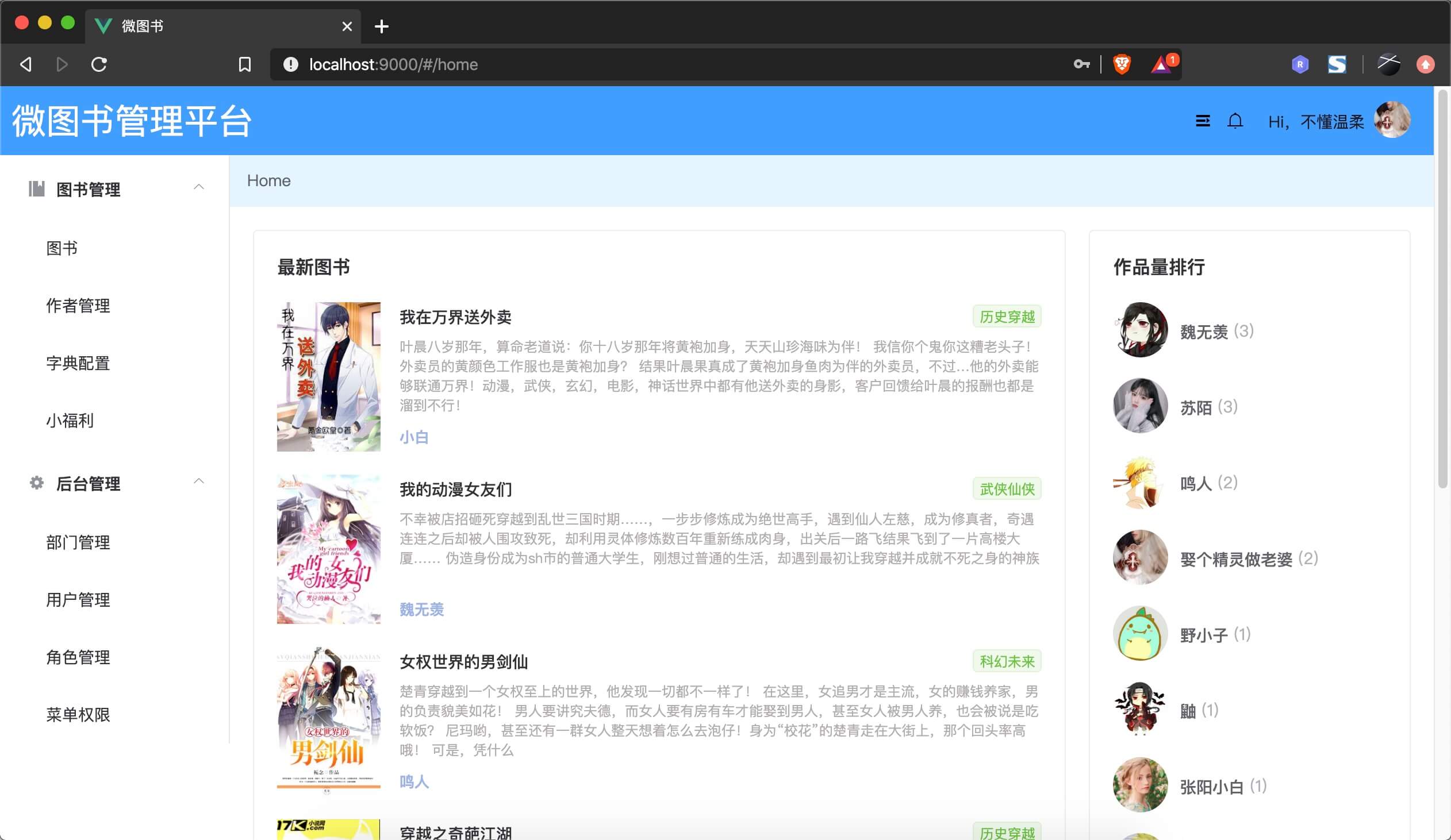Bookmark this page using bookmark icon

245,64
